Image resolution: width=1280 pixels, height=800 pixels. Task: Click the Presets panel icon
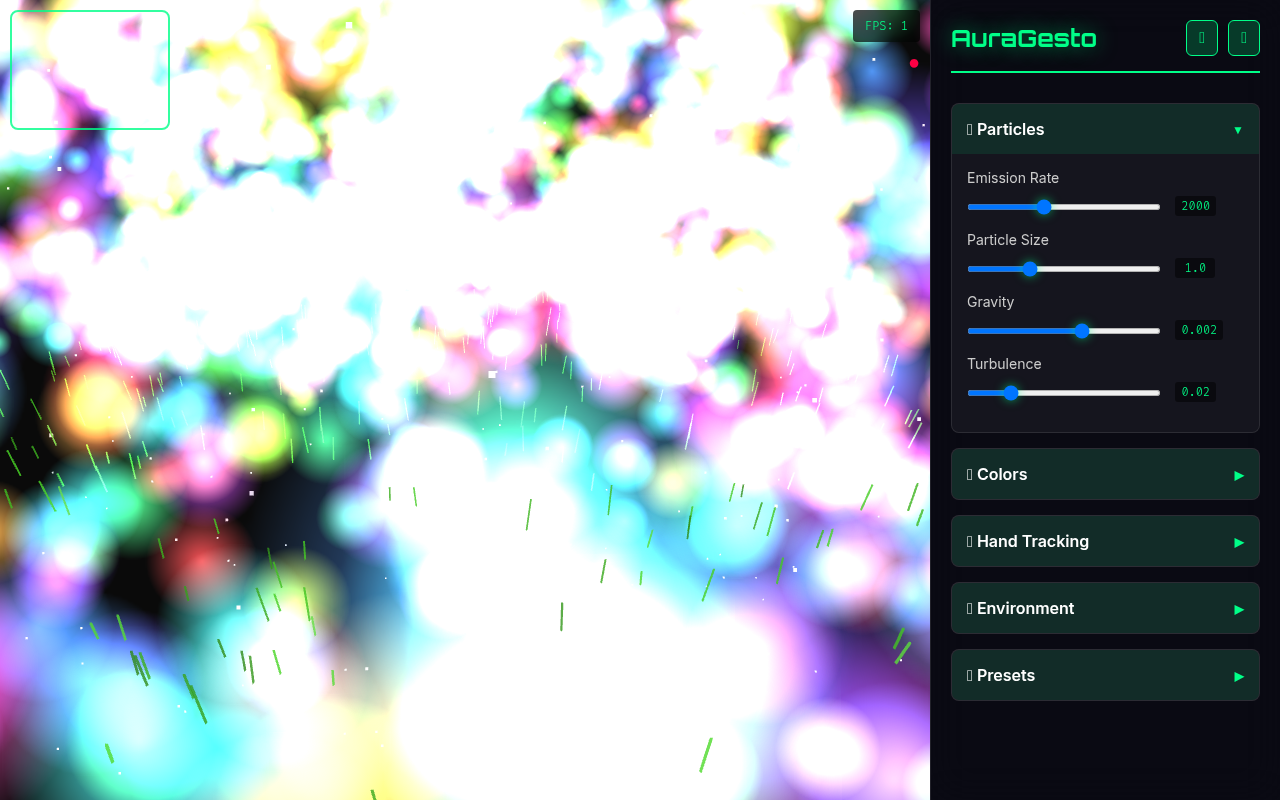pos(968,675)
